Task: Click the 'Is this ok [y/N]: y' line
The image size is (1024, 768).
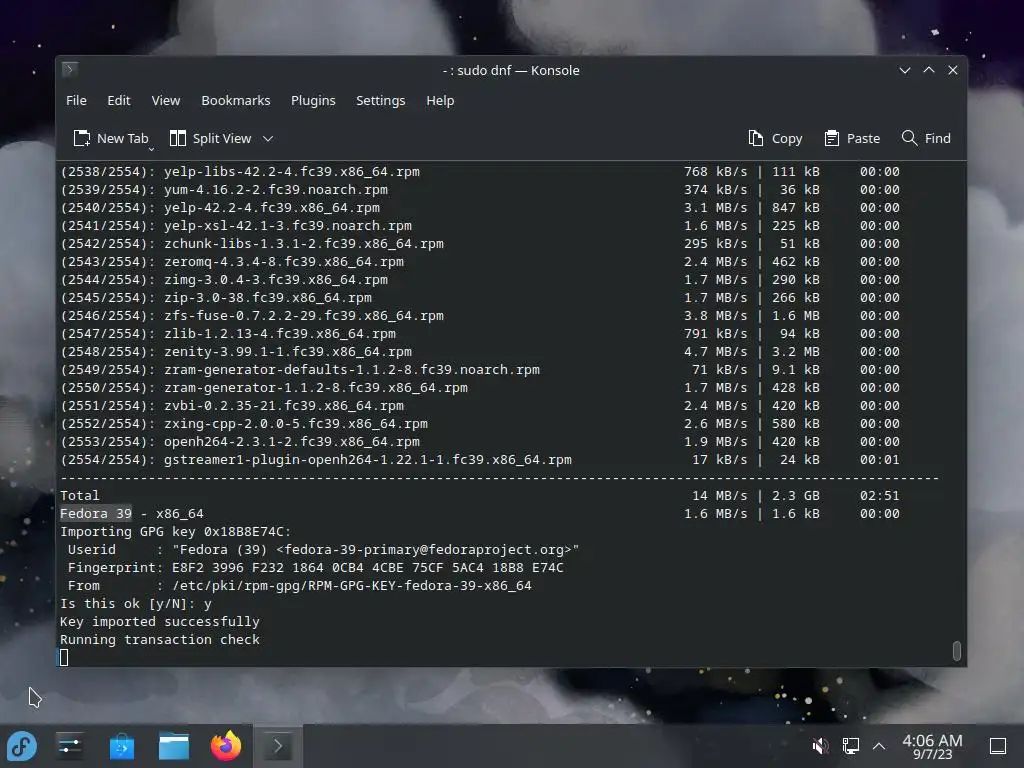Action: 136,603
